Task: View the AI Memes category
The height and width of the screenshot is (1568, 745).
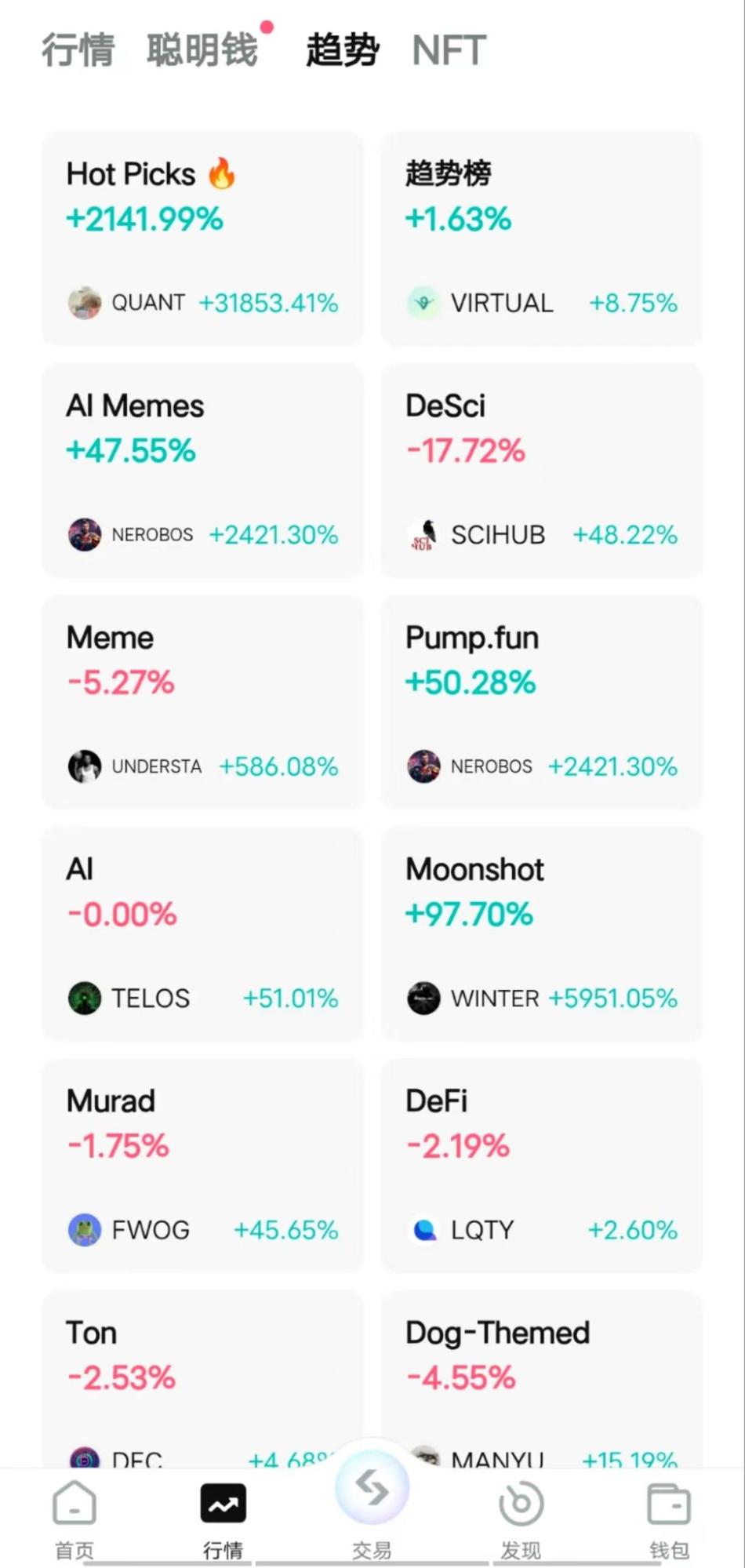Action: click(202, 470)
